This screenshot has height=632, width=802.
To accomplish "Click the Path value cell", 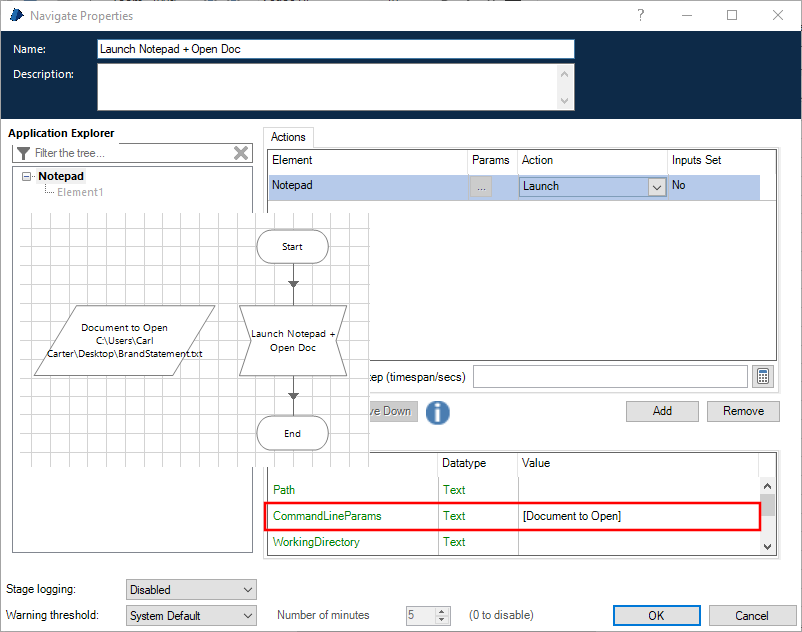I will (639, 490).
